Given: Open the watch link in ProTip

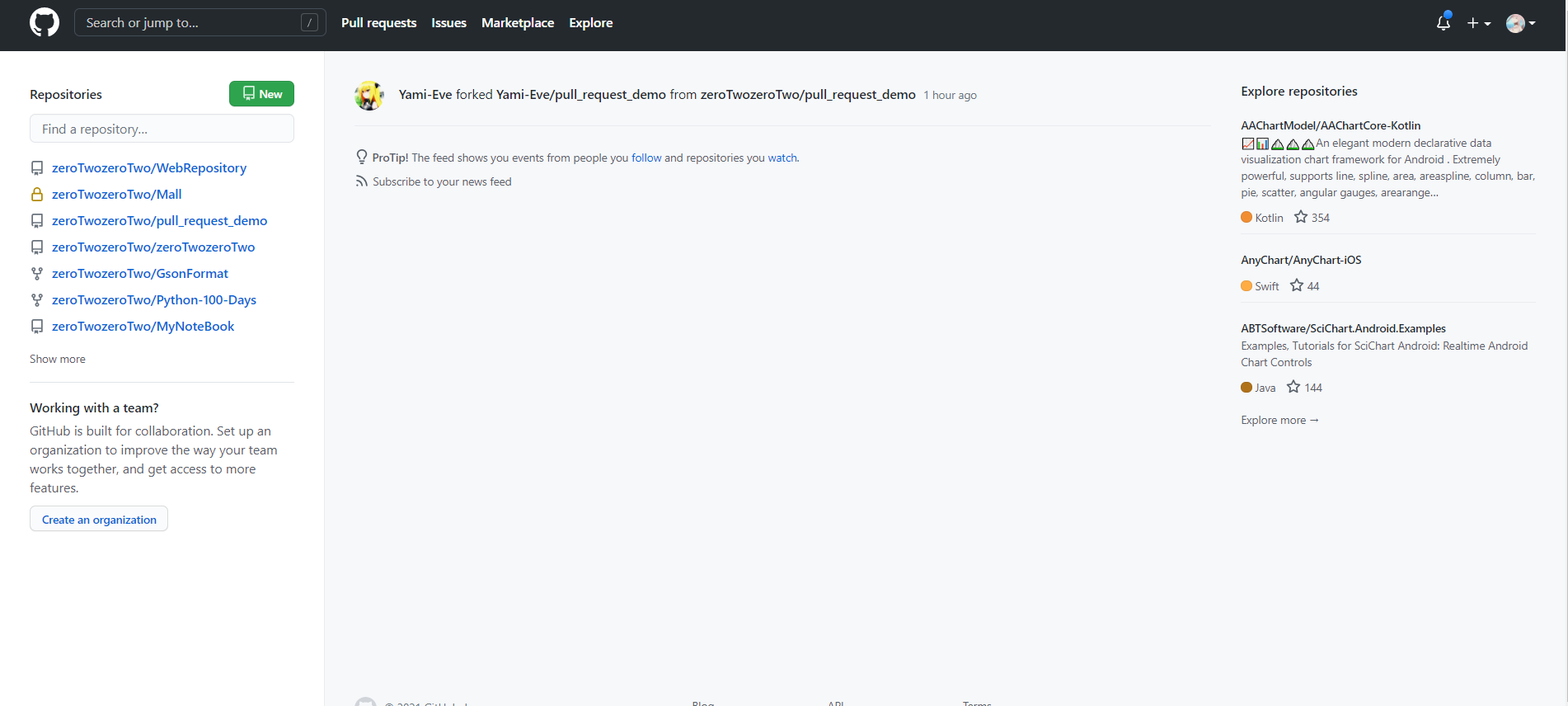Looking at the screenshot, I should pos(782,158).
